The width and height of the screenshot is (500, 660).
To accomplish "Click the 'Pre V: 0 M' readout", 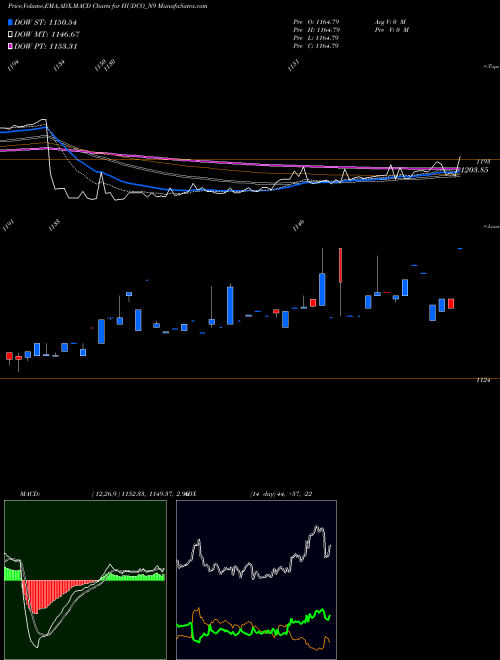I will coord(391,30).
